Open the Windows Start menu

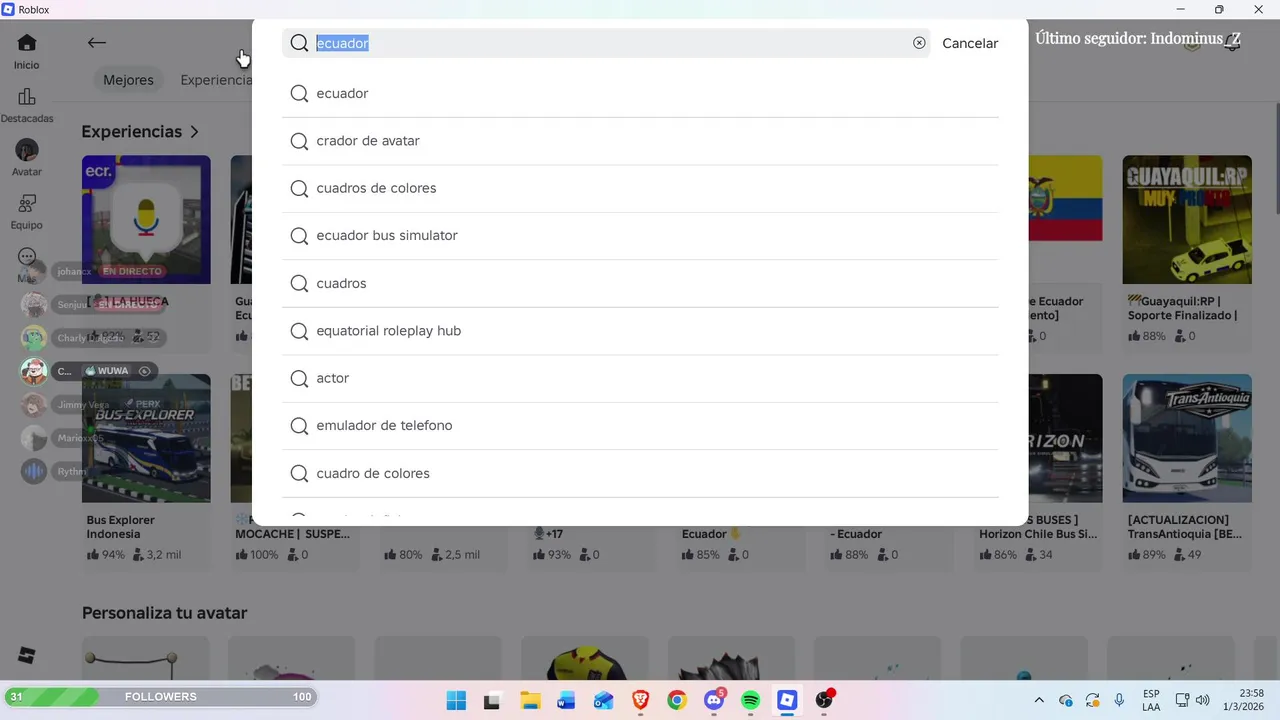(455, 700)
